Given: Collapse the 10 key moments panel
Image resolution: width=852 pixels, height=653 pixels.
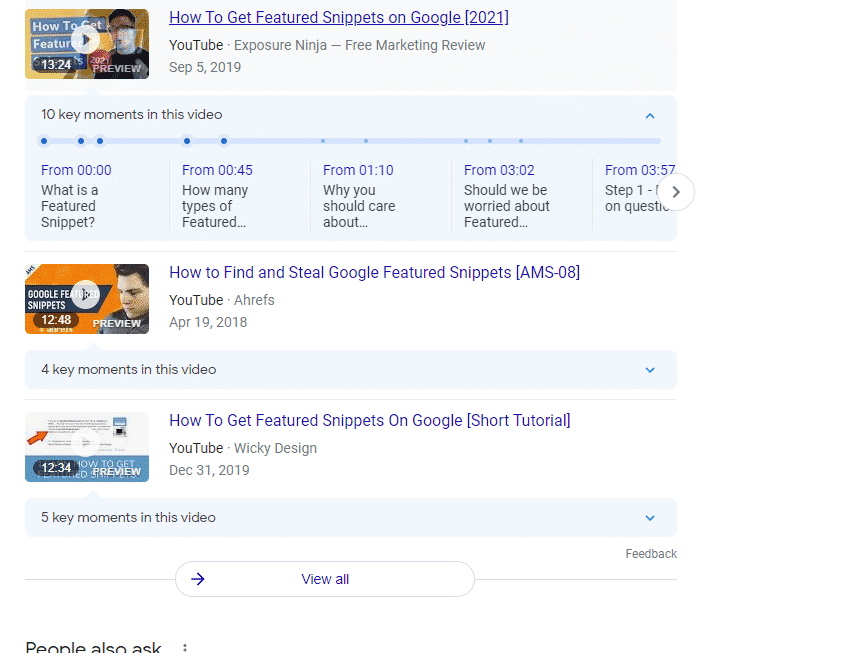Looking at the screenshot, I should 649,114.
